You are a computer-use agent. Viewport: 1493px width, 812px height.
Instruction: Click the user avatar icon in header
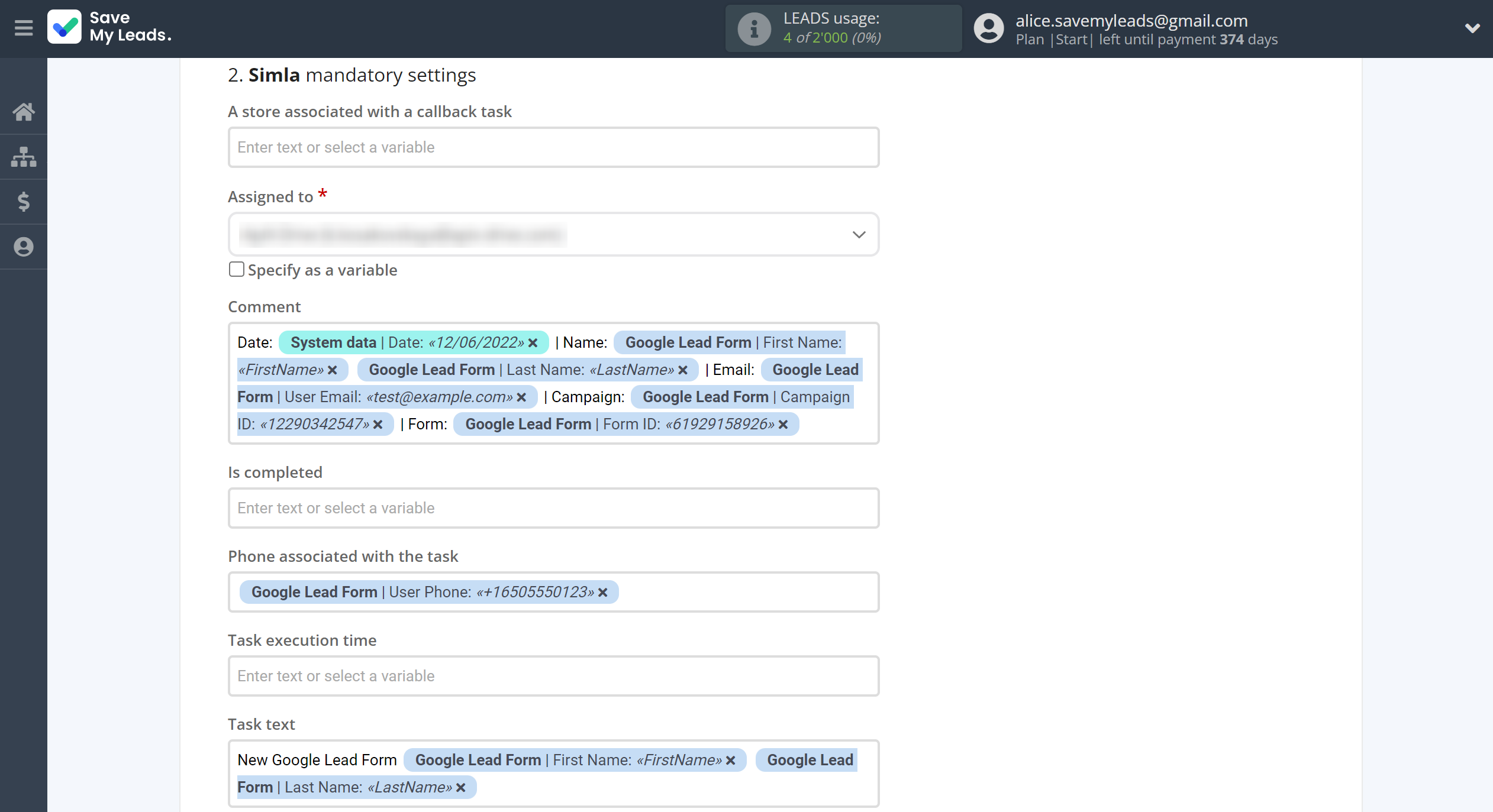[989, 28]
